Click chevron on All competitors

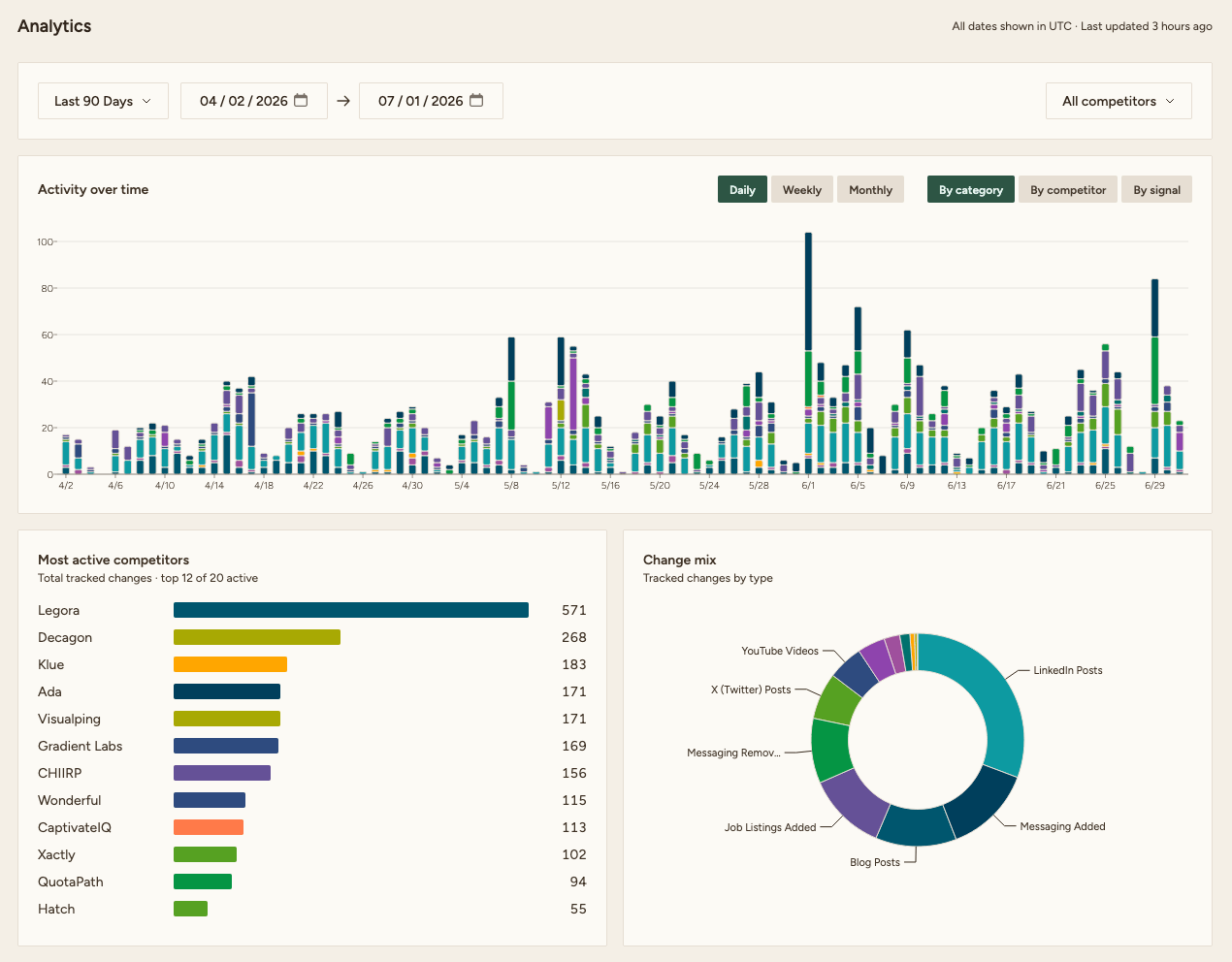coord(1170,101)
